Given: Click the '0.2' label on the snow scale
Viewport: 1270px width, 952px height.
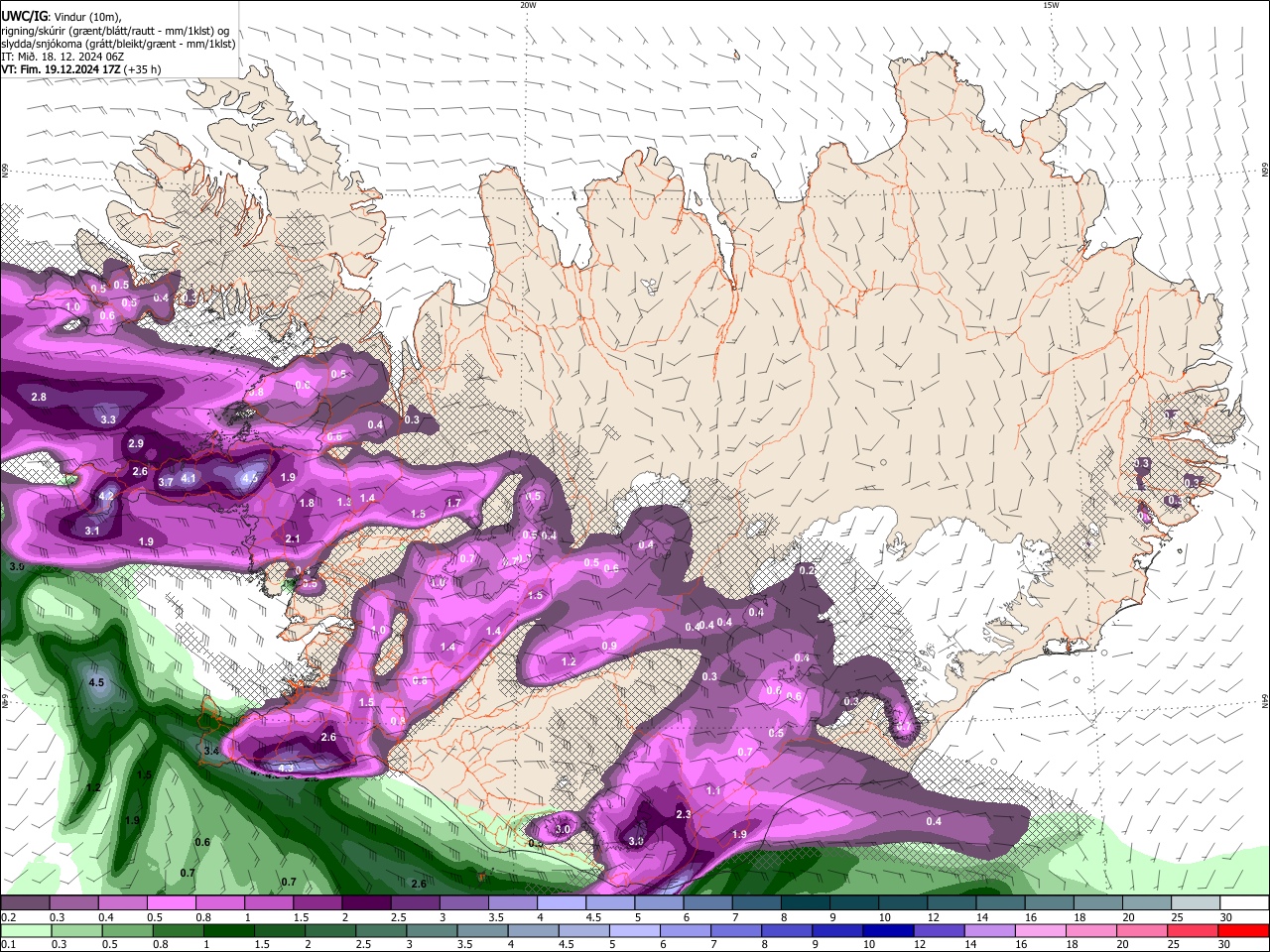Looking at the screenshot, I should coord(8,917).
